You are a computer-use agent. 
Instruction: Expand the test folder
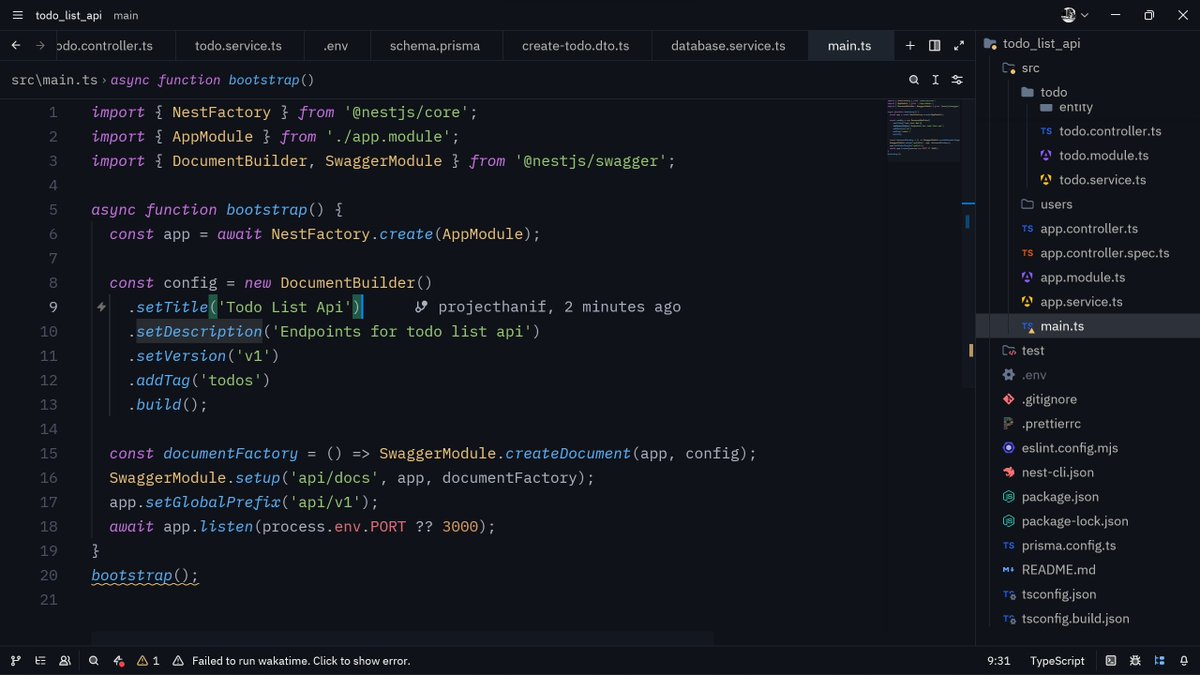[1088, 350]
